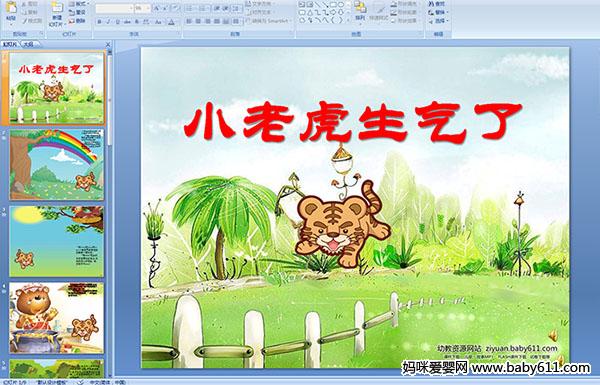The width and height of the screenshot is (600, 385).
Task: Open the font name dropdown
Action: tap(114, 8)
